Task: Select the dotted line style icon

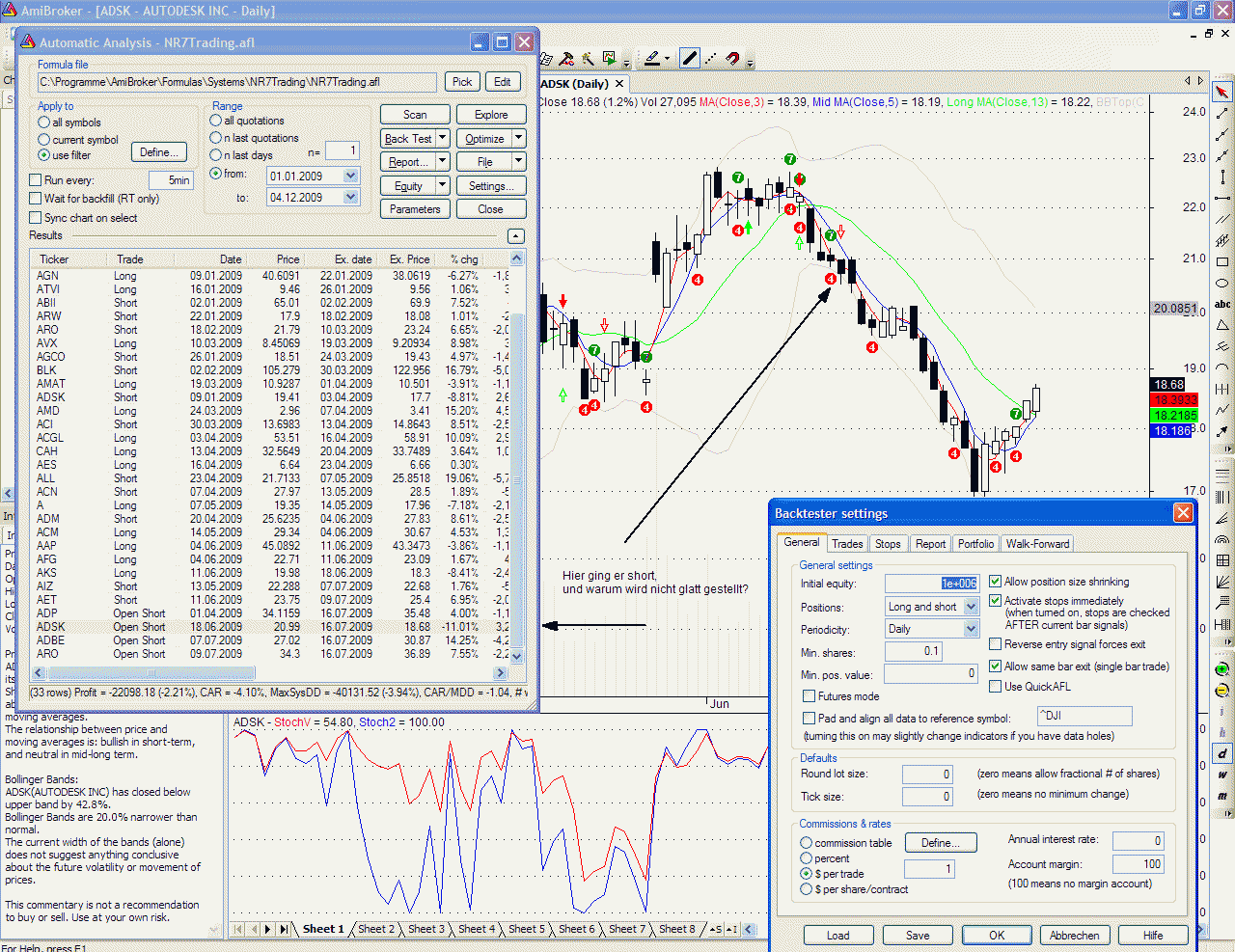Action: point(711,59)
